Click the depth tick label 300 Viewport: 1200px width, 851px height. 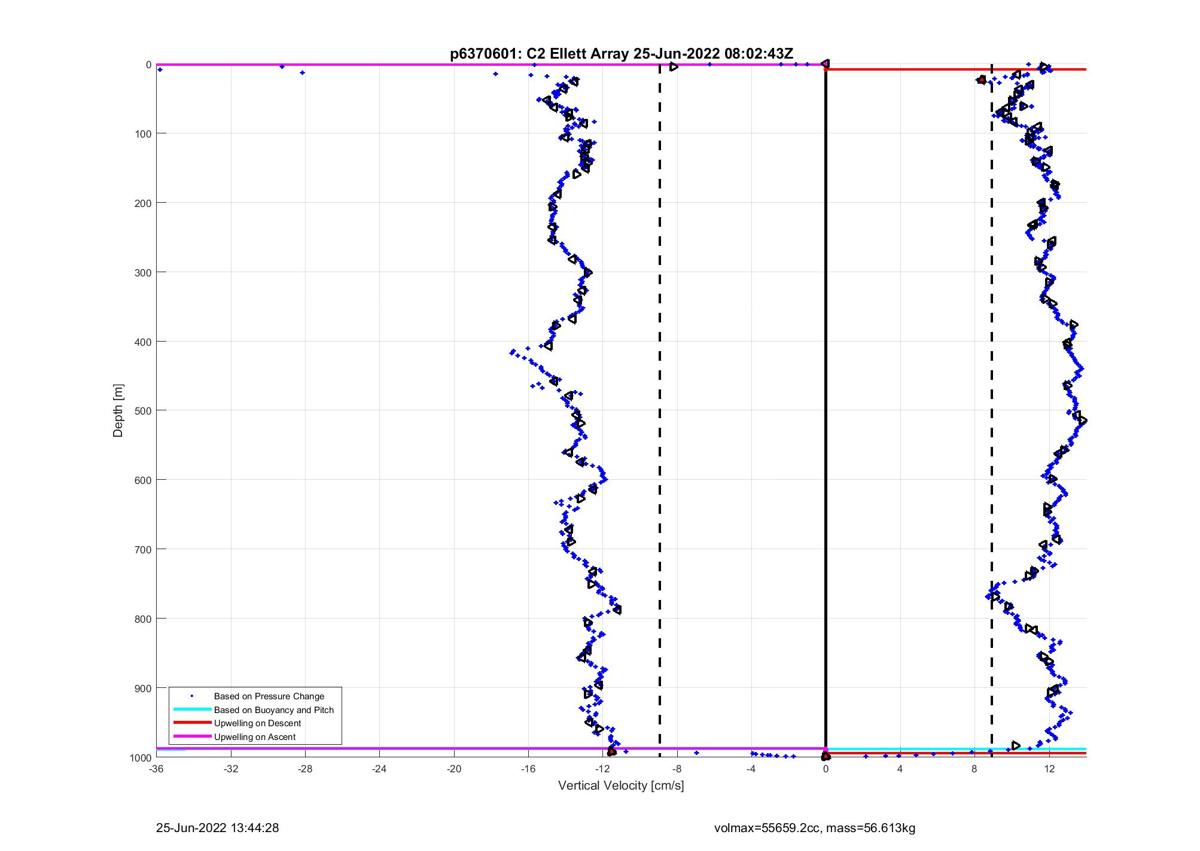coord(142,272)
